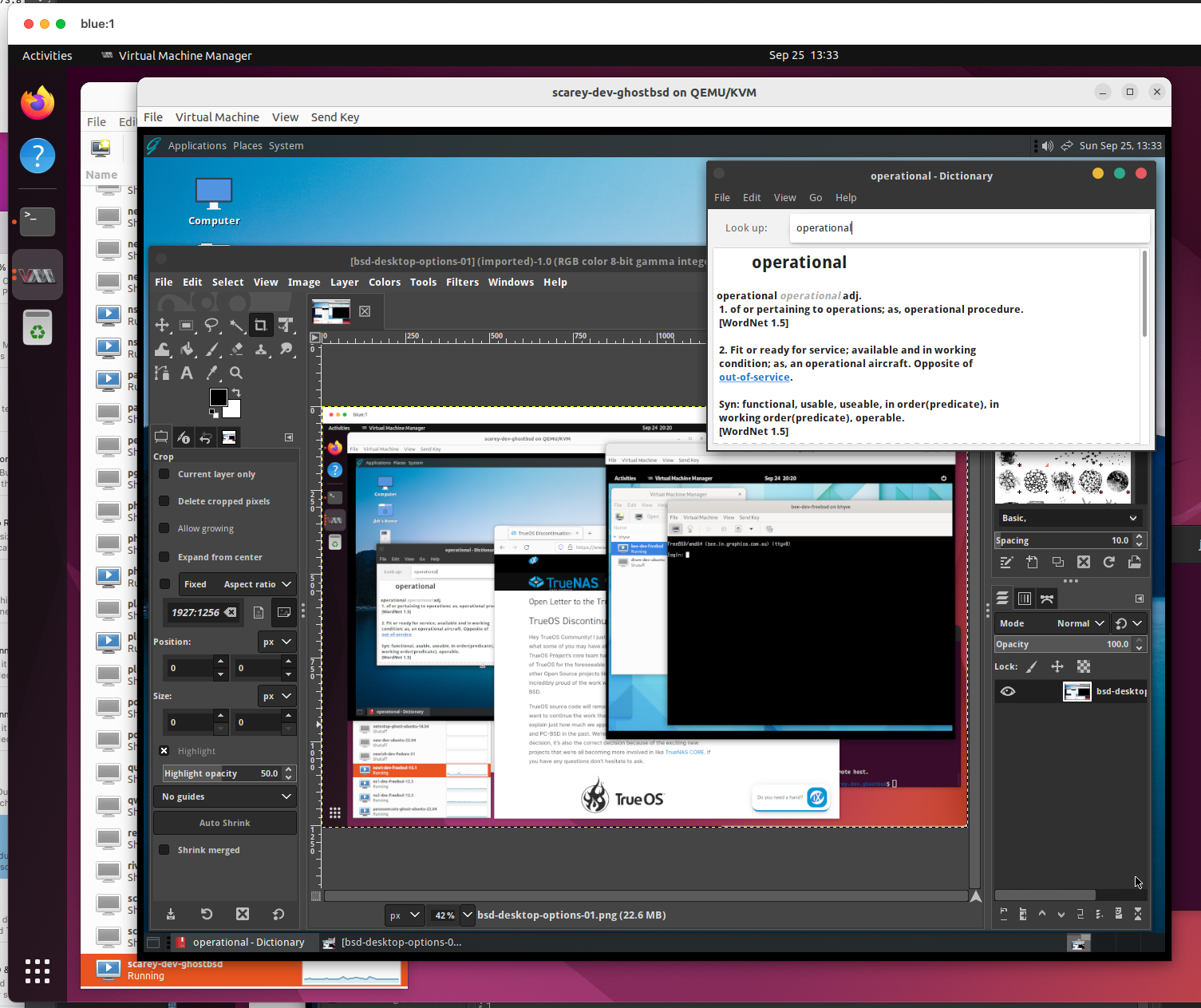
Task: Select the Zoom magnifier tool
Action: (236, 373)
